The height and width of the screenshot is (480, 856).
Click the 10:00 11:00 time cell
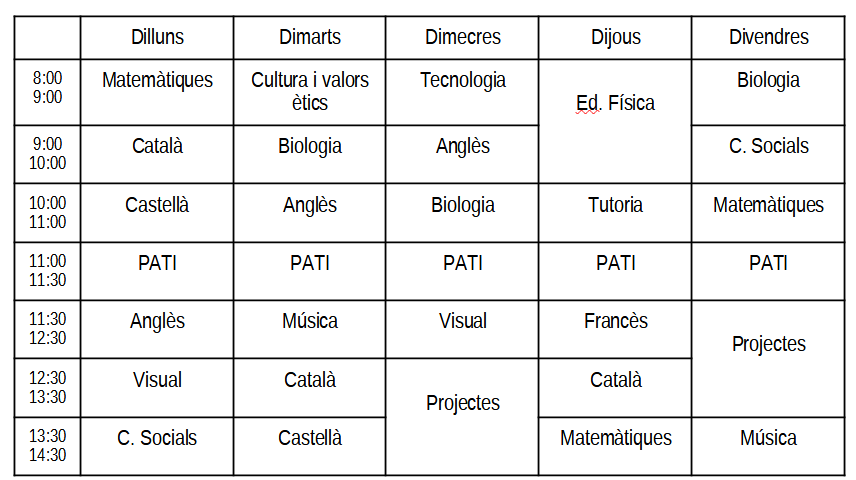pyautogui.click(x=47, y=212)
